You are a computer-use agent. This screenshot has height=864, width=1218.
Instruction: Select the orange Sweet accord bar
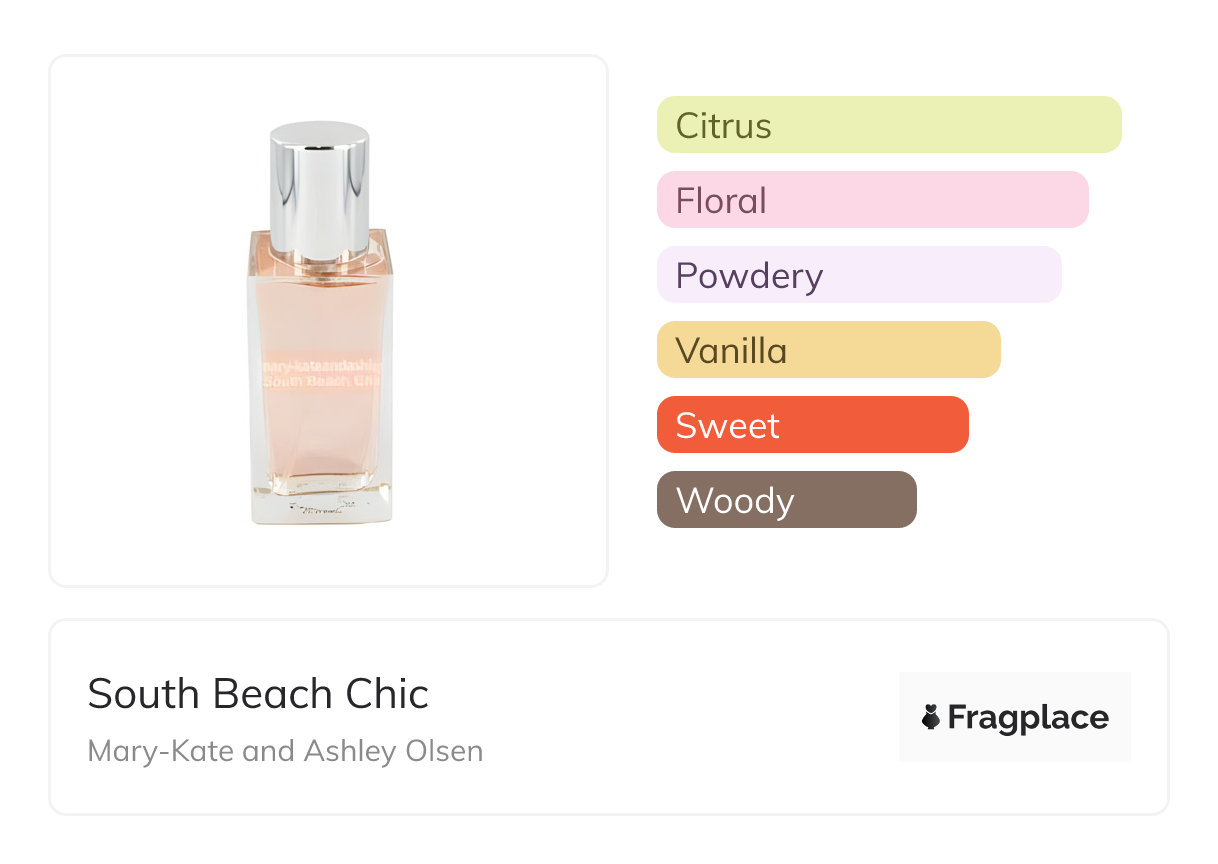pos(812,425)
